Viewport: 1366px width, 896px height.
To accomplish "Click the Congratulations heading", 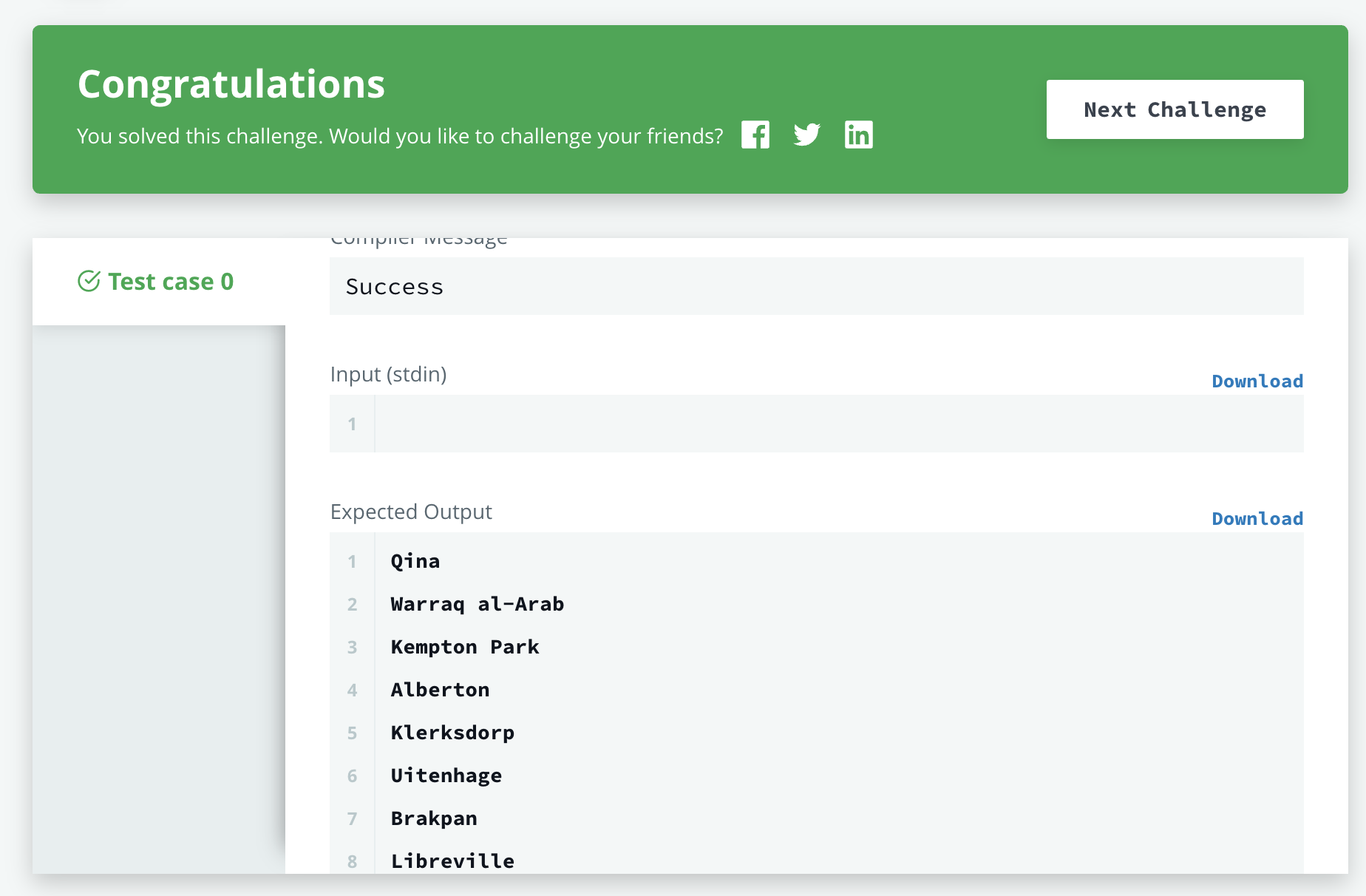I will point(231,84).
